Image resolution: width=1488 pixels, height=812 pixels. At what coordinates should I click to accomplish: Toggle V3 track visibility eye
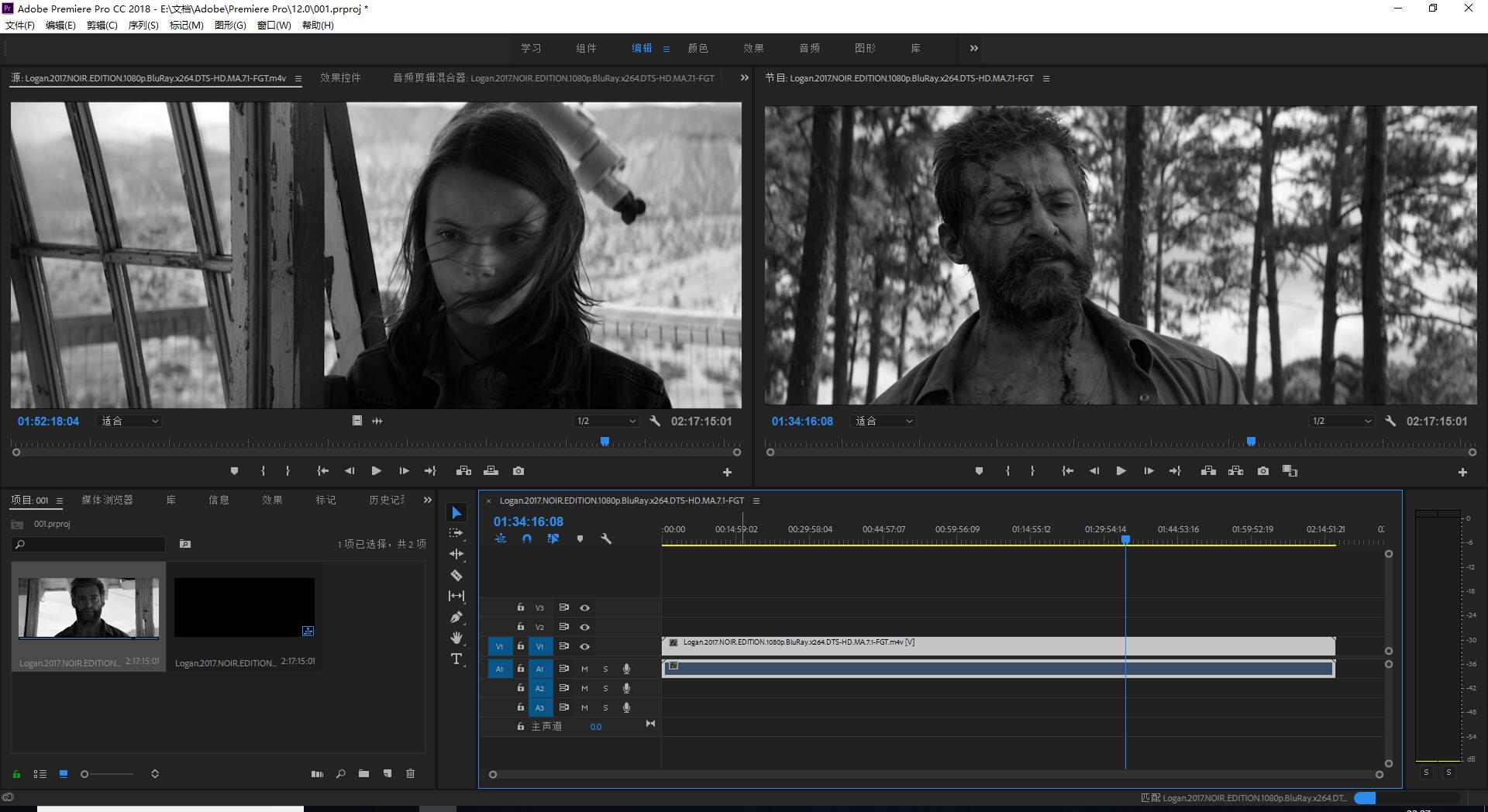click(585, 608)
